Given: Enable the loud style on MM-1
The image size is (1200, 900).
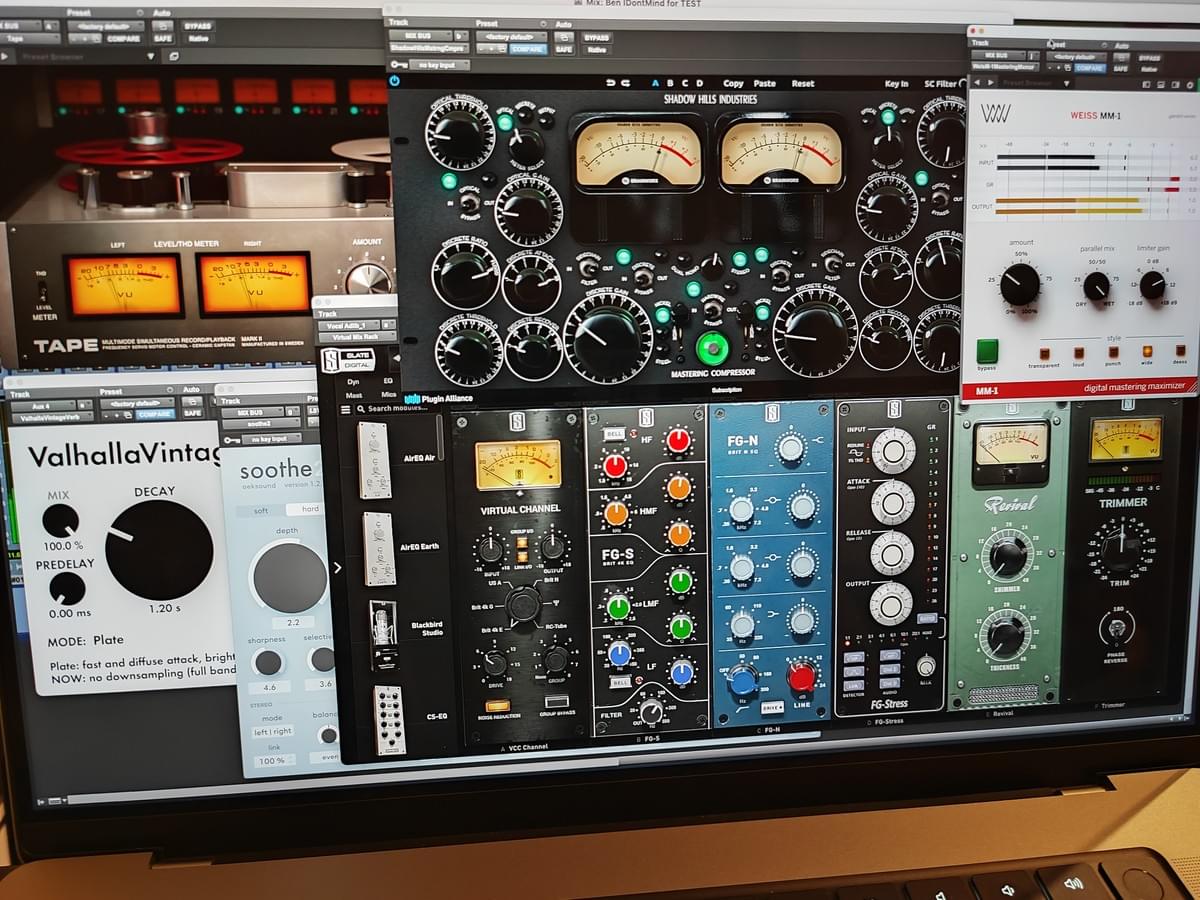Looking at the screenshot, I should (x=1078, y=353).
